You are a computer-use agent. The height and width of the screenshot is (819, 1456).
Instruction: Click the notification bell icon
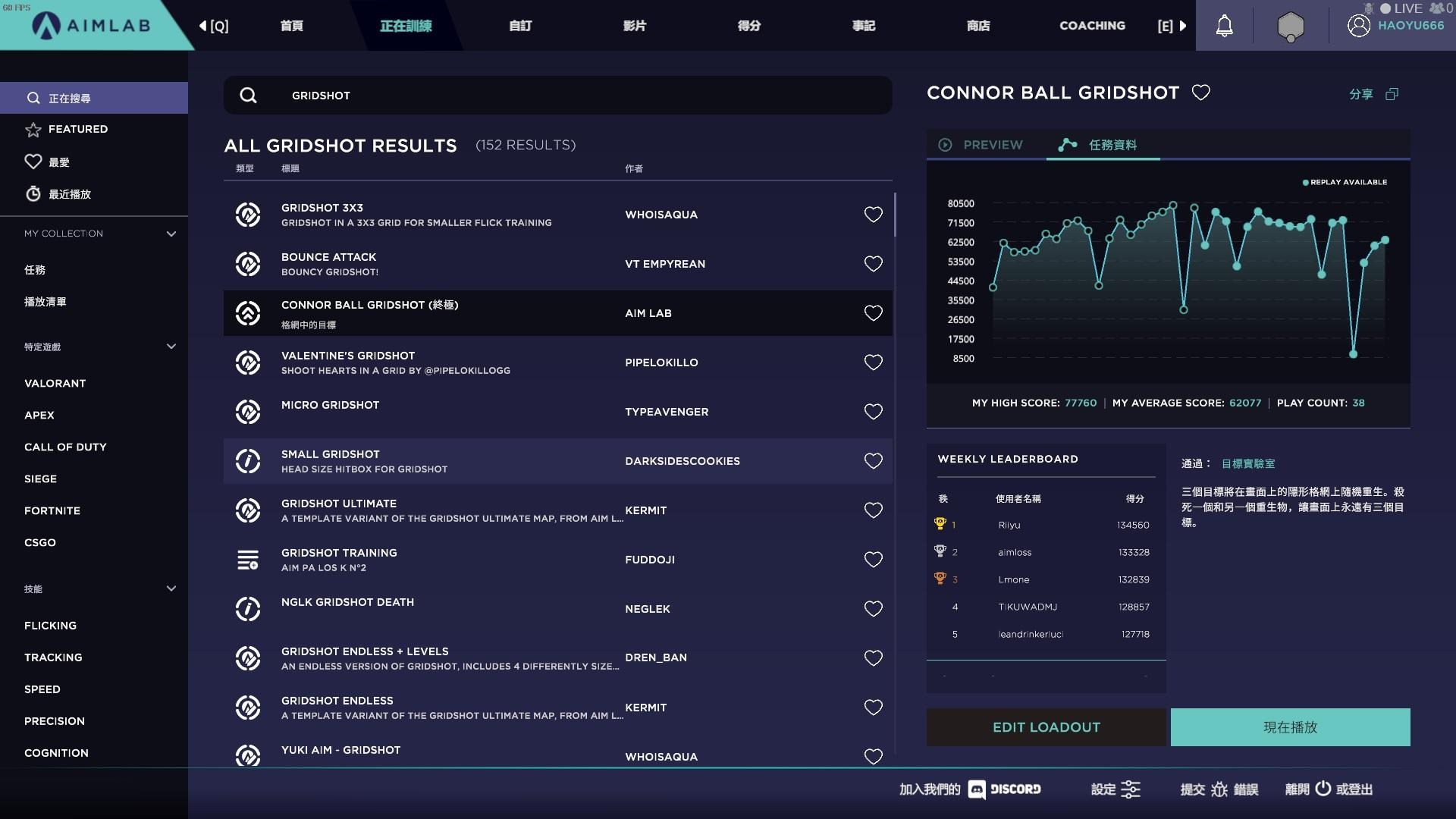tap(1225, 25)
